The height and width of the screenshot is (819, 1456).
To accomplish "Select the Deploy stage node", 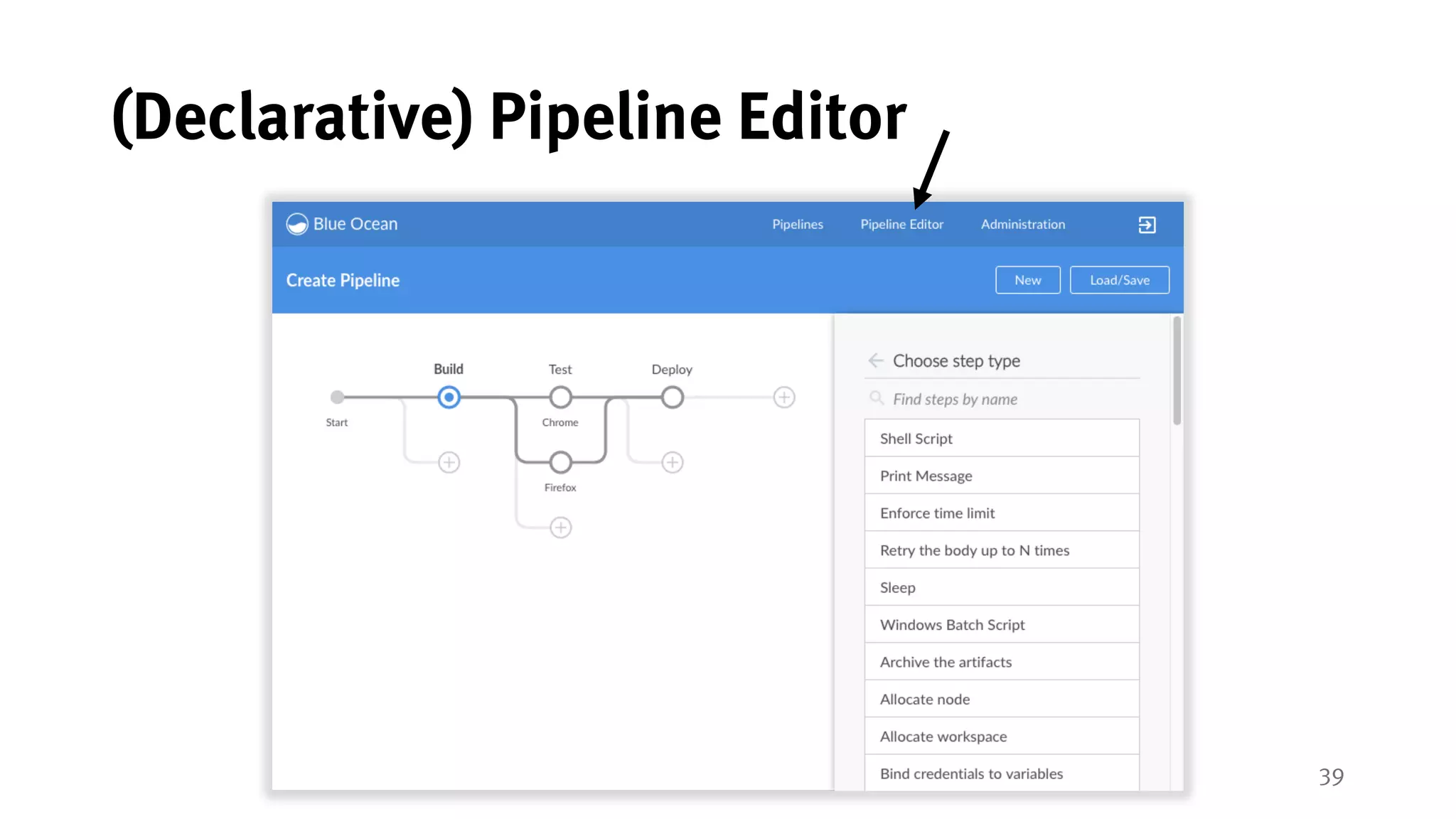I will pos(672,397).
